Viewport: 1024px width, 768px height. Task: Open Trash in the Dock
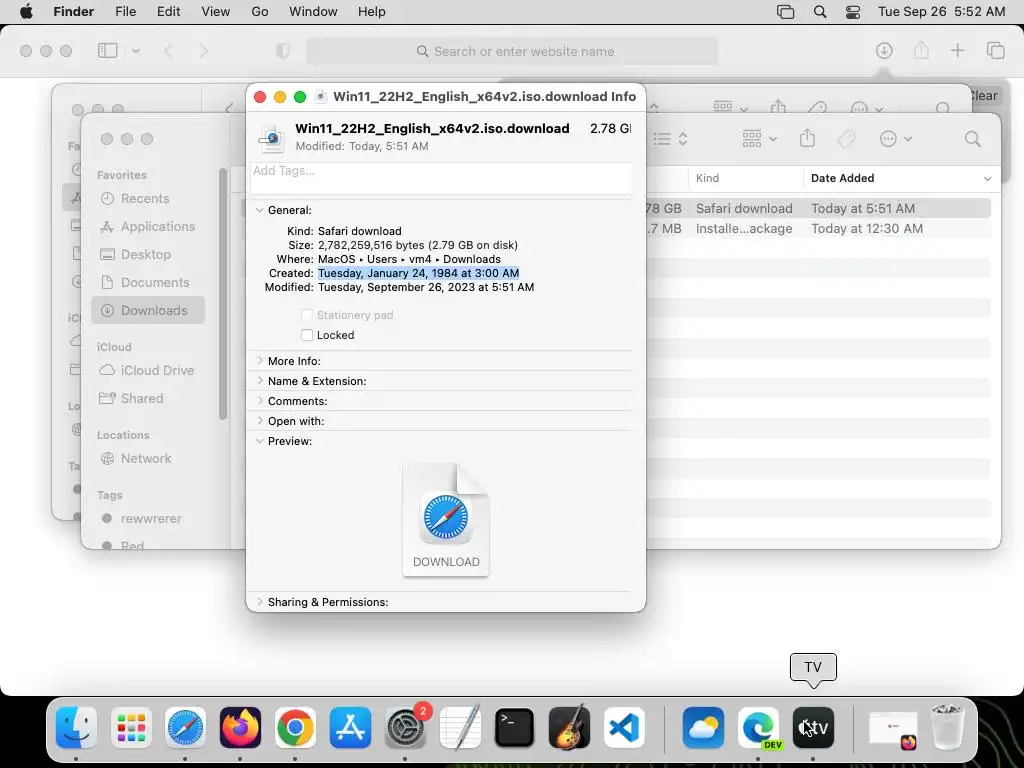[947, 728]
